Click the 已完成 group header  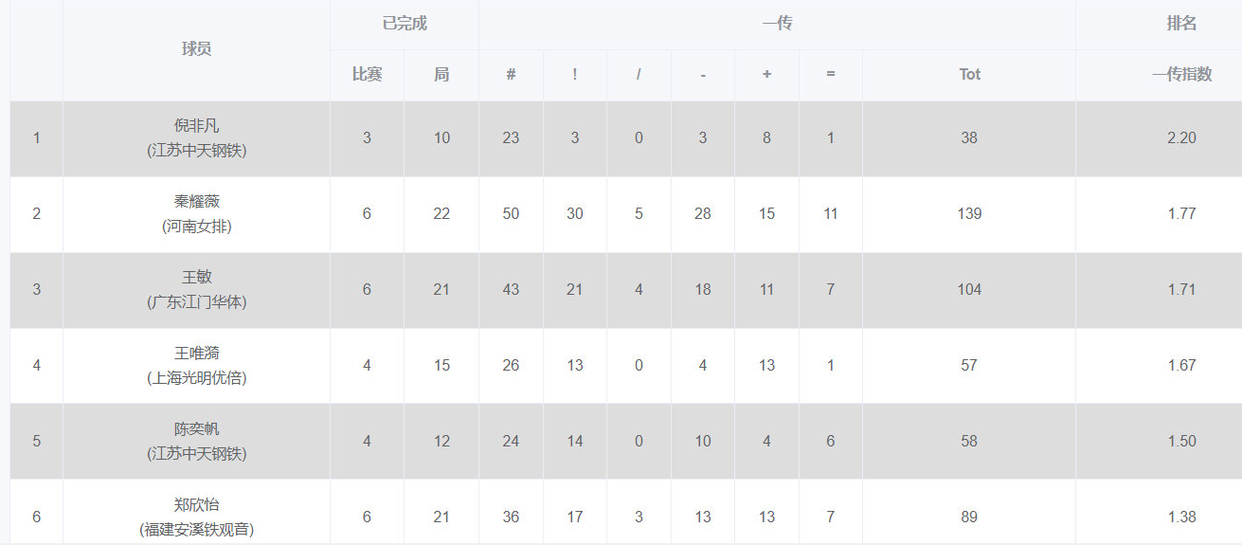tap(404, 24)
